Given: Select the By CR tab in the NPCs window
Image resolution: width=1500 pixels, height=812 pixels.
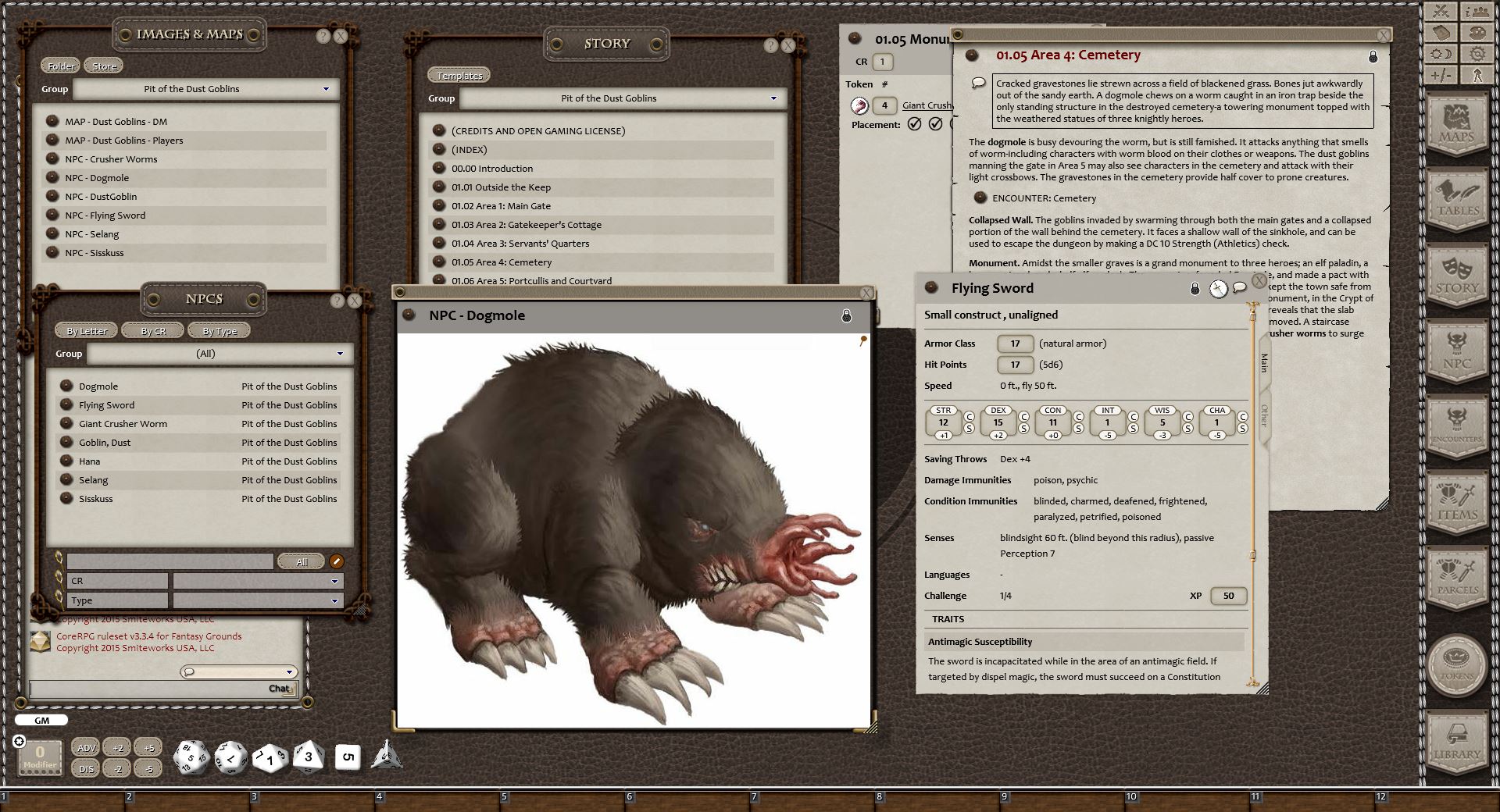Looking at the screenshot, I should (153, 329).
